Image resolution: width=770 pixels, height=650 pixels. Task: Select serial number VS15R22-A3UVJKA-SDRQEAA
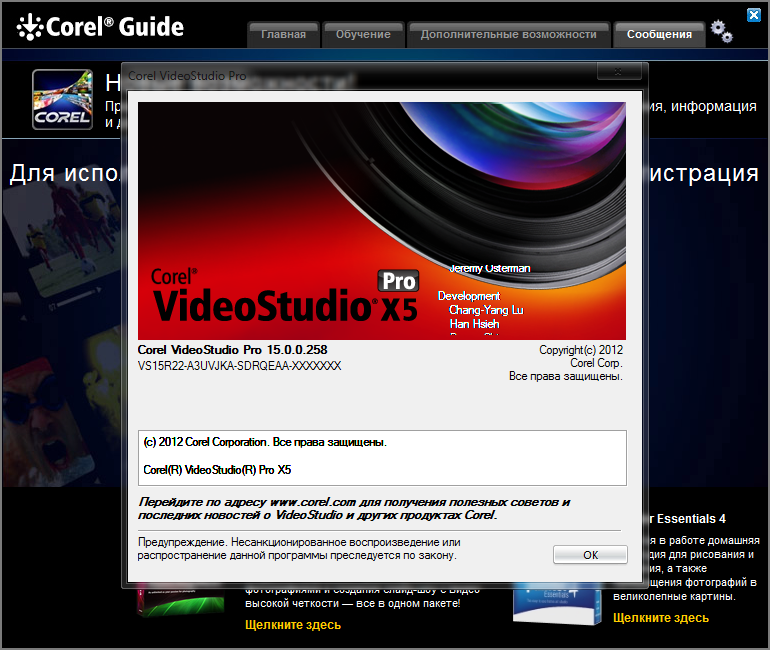(240, 366)
